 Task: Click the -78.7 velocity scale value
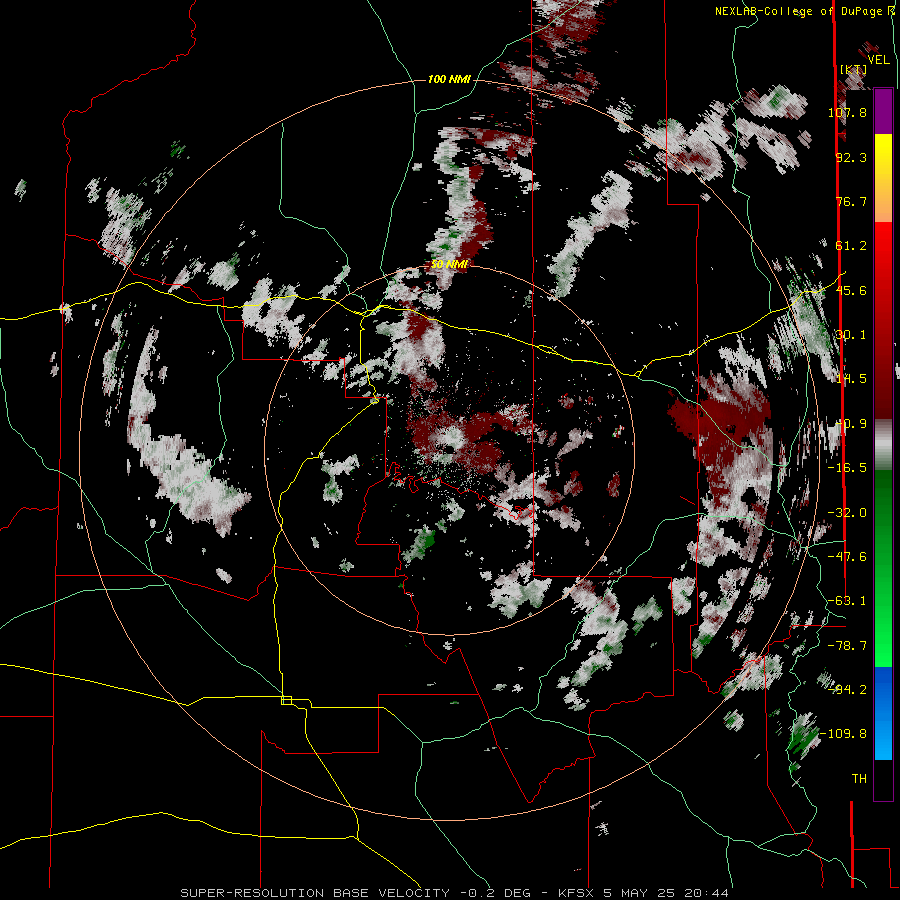click(x=847, y=646)
